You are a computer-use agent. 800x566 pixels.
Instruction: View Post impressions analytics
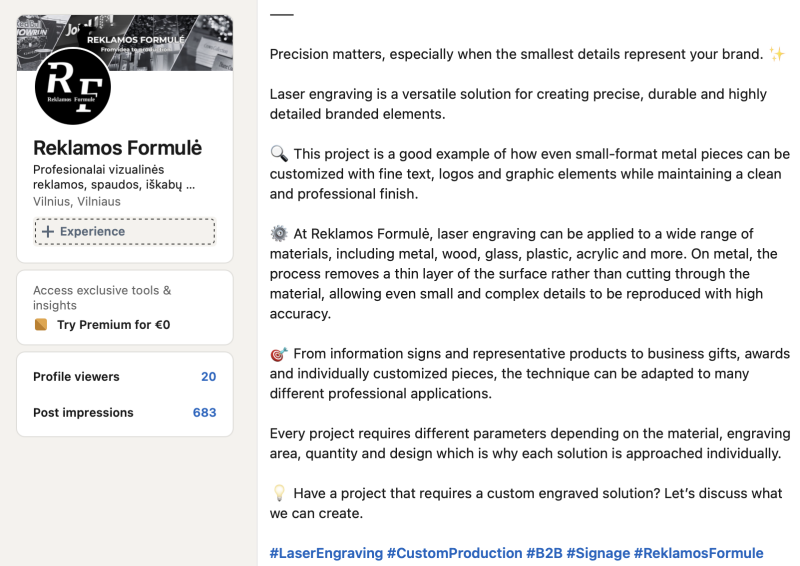[x=83, y=412]
